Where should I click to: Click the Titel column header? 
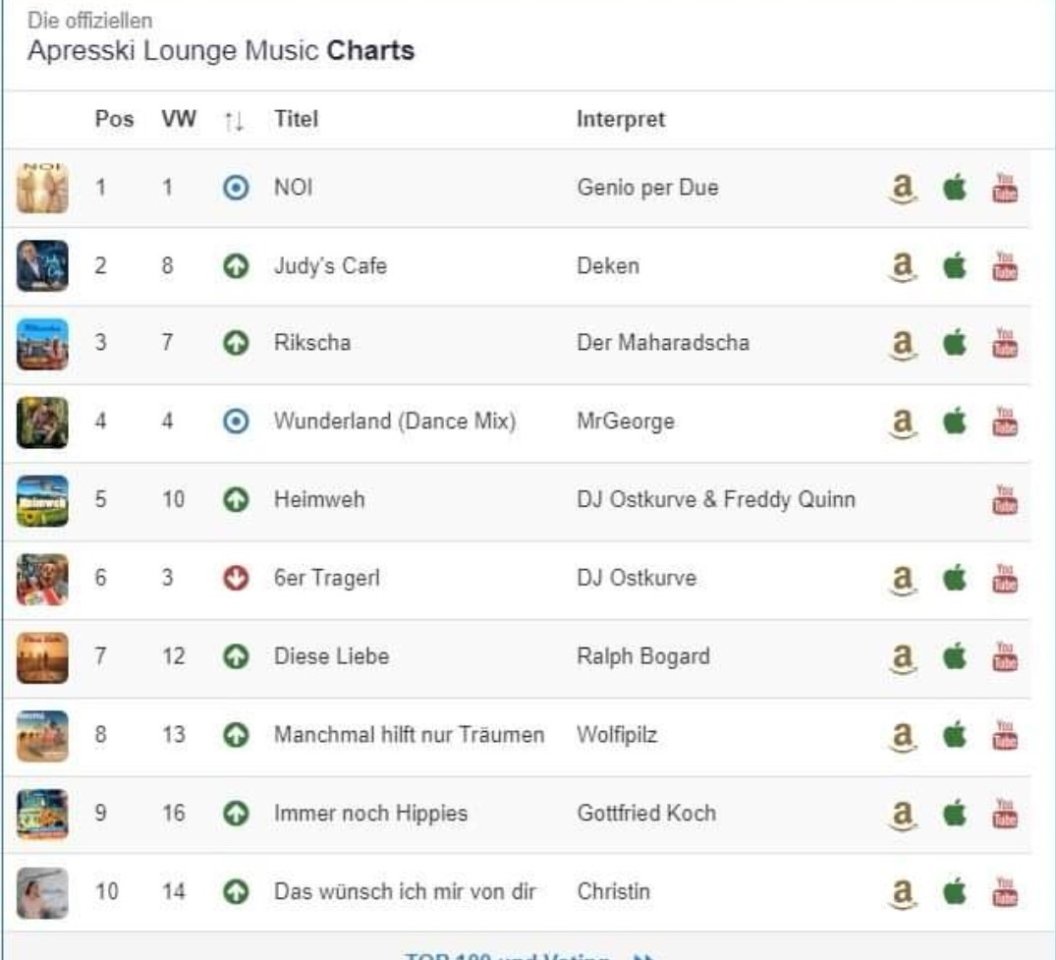coord(296,119)
